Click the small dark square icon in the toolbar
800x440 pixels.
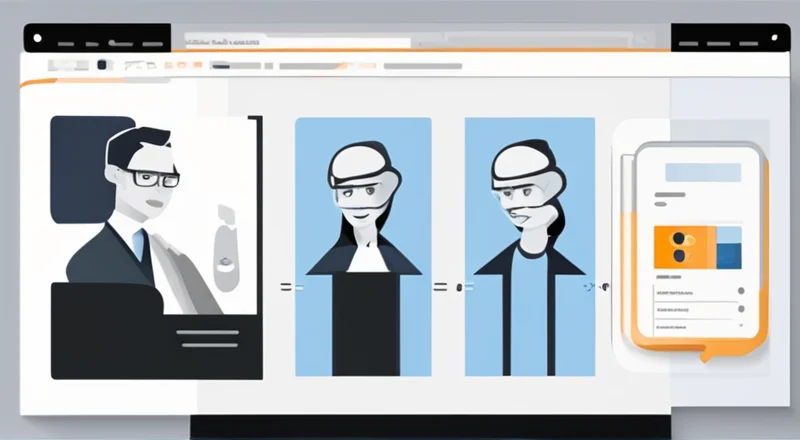click(x=101, y=65)
